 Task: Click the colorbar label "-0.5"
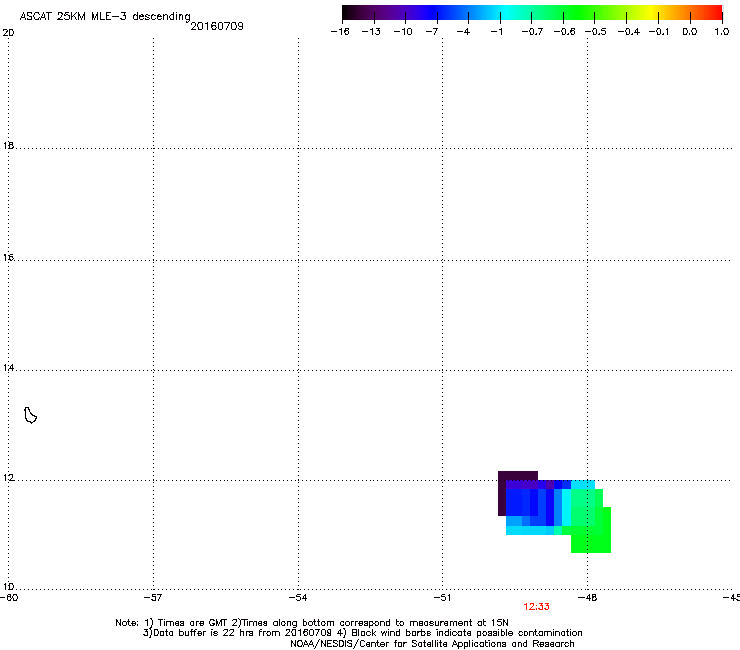pos(596,32)
